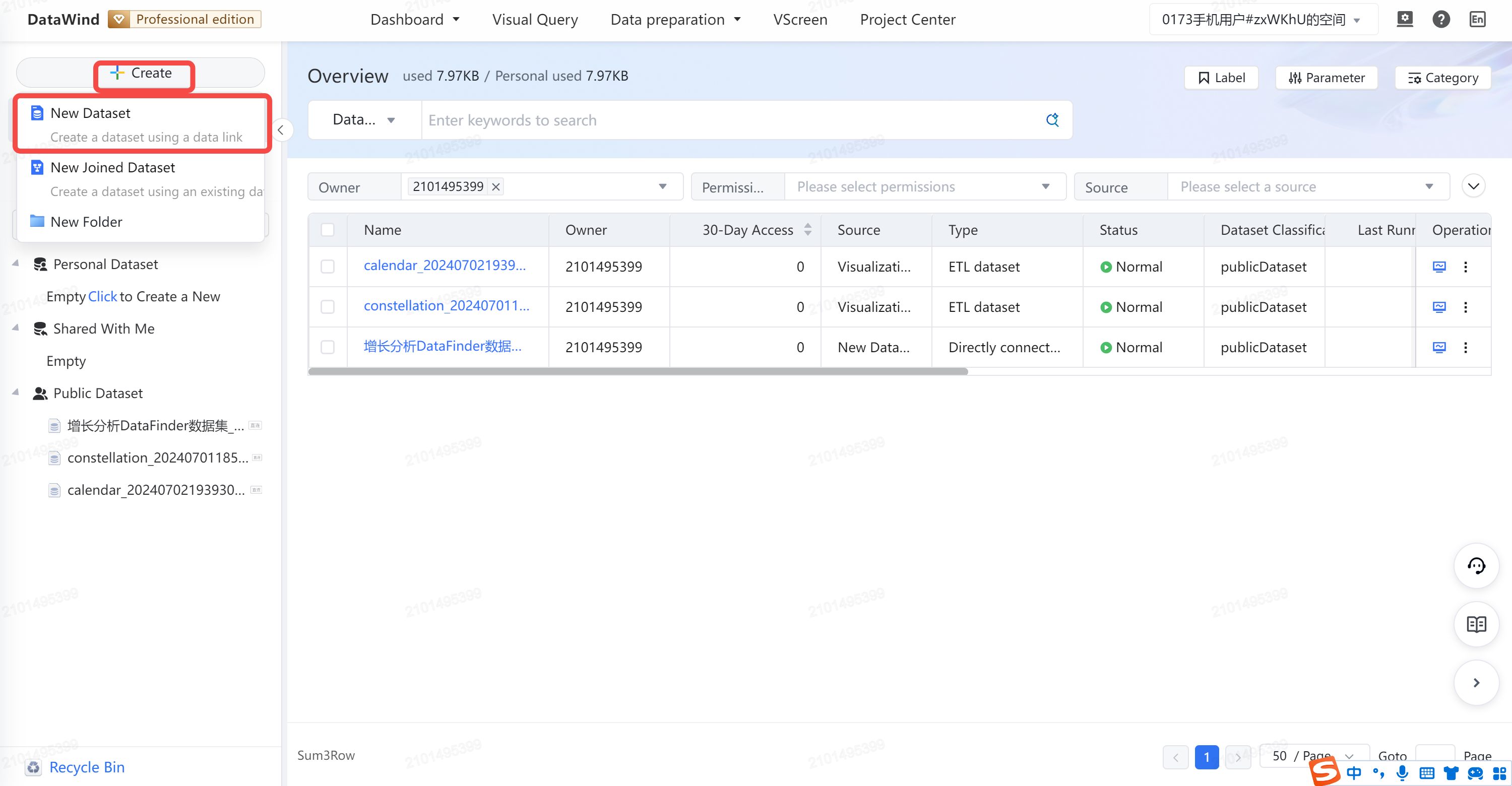Screen dimensions: 1512x786
Task: Go to Project Center tab
Action: point(907,19)
